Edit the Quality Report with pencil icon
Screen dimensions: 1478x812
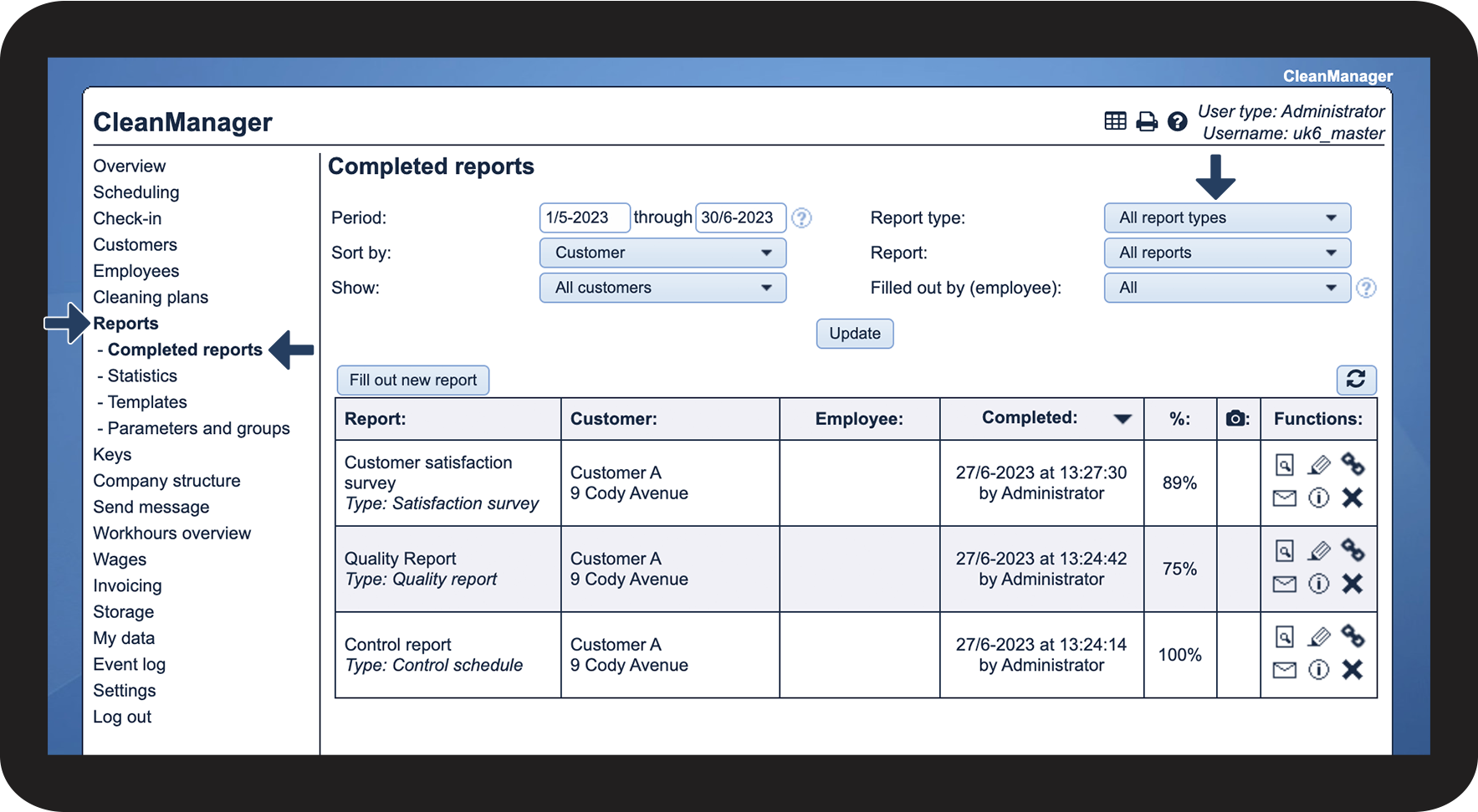[x=1319, y=551]
